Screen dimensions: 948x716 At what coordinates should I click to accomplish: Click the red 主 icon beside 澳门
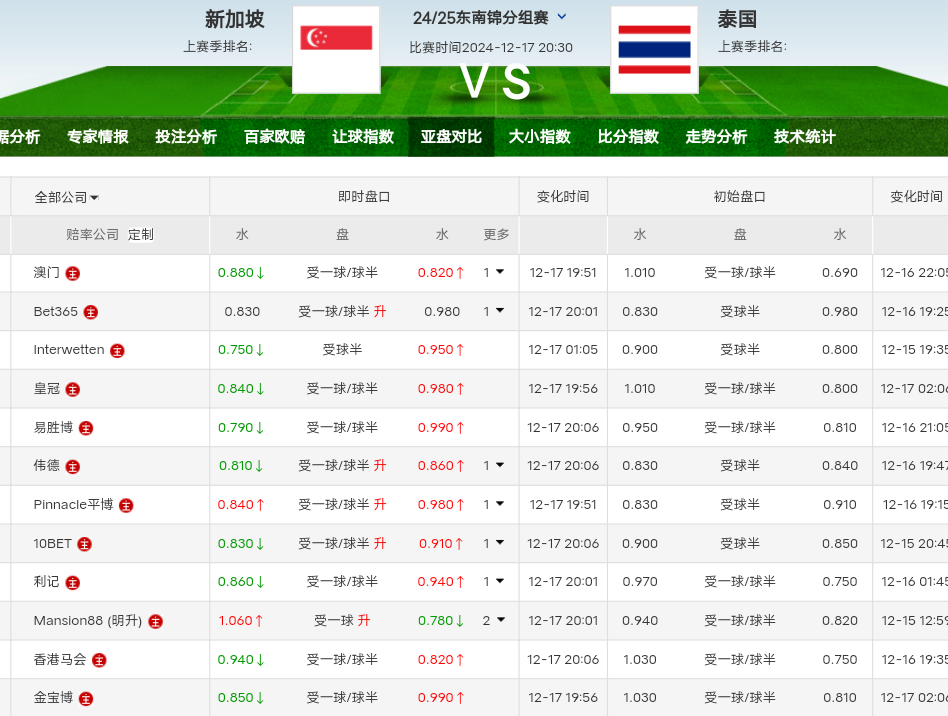coord(73,273)
